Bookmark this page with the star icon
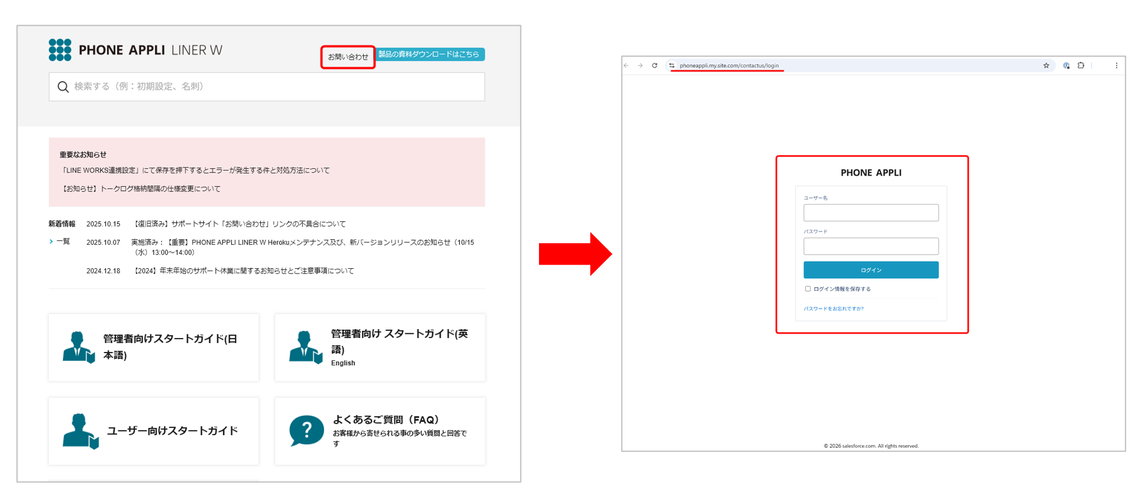This screenshot has width=1148, height=496. click(1047, 65)
